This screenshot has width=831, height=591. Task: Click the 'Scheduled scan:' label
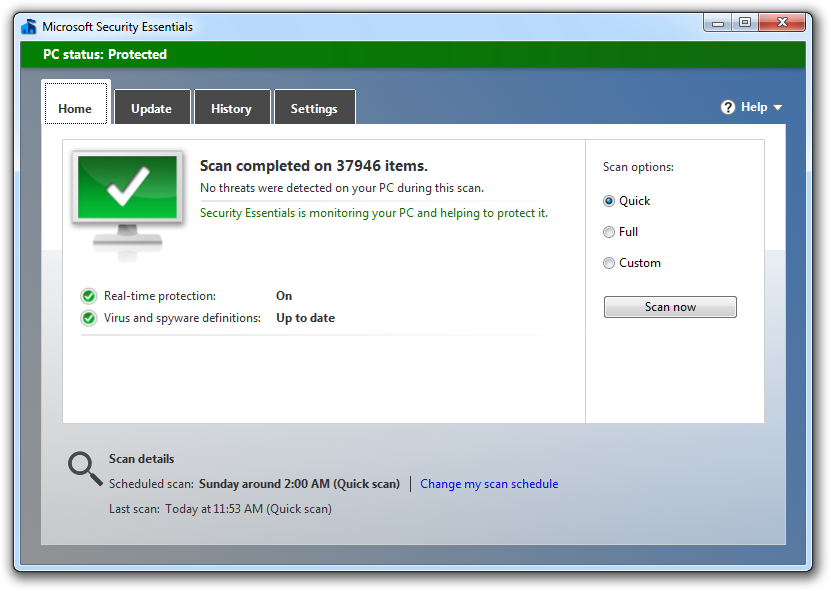[152, 484]
